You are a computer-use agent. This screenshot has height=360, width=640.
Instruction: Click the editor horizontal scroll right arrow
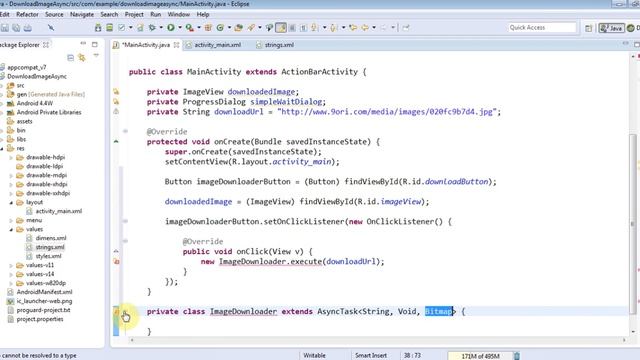(x=624, y=340)
